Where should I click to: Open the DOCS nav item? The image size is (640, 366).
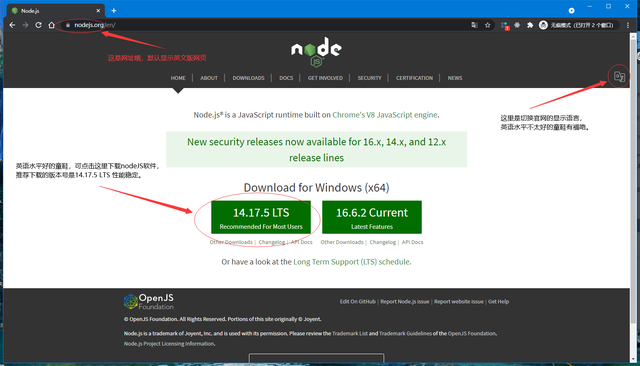click(x=286, y=78)
